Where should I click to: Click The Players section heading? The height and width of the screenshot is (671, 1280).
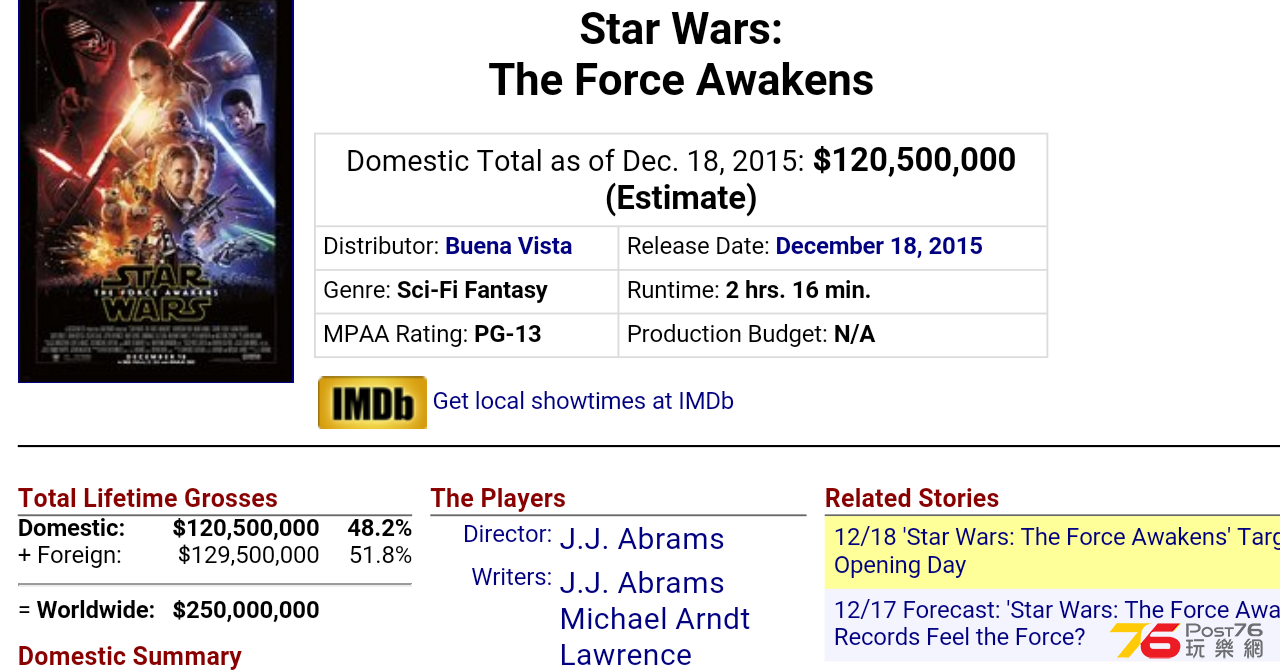pyautogui.click(x=498, y=498)
